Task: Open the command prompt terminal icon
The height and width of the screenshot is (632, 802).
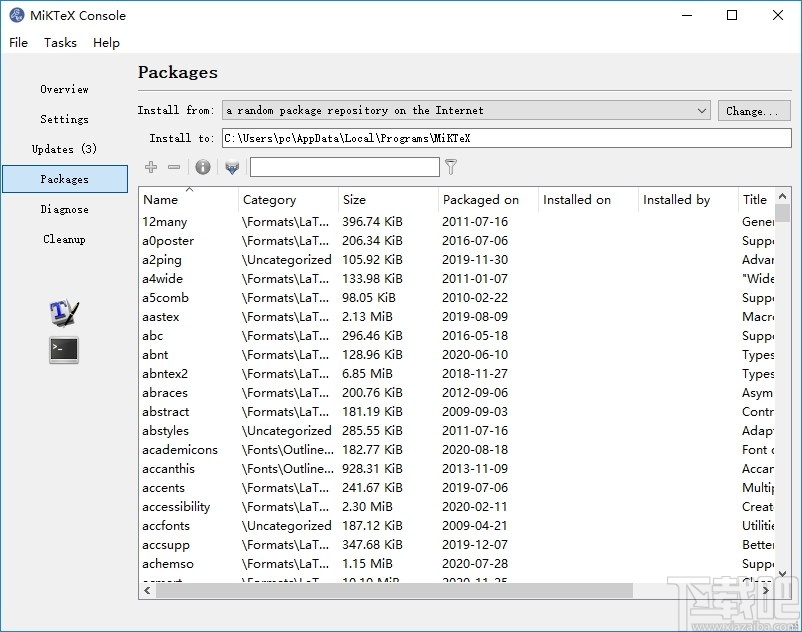Action: (x=64, y=350)
